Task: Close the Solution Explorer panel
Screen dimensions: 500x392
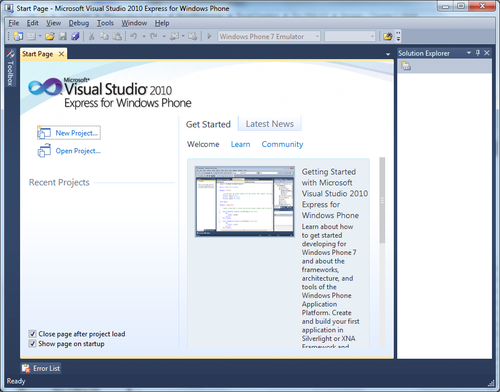Action: (487, 53)
